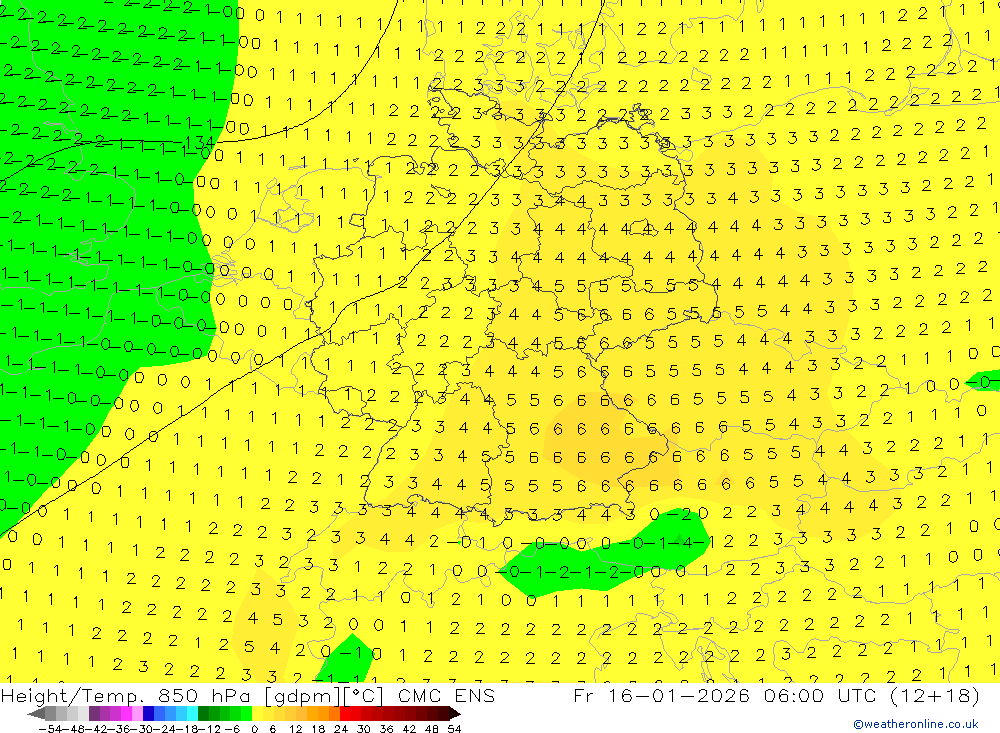This screenshot has height=733, width=1000.
Task: Click the cyan swatch in the temperature legend
Action: click(192, 713)
